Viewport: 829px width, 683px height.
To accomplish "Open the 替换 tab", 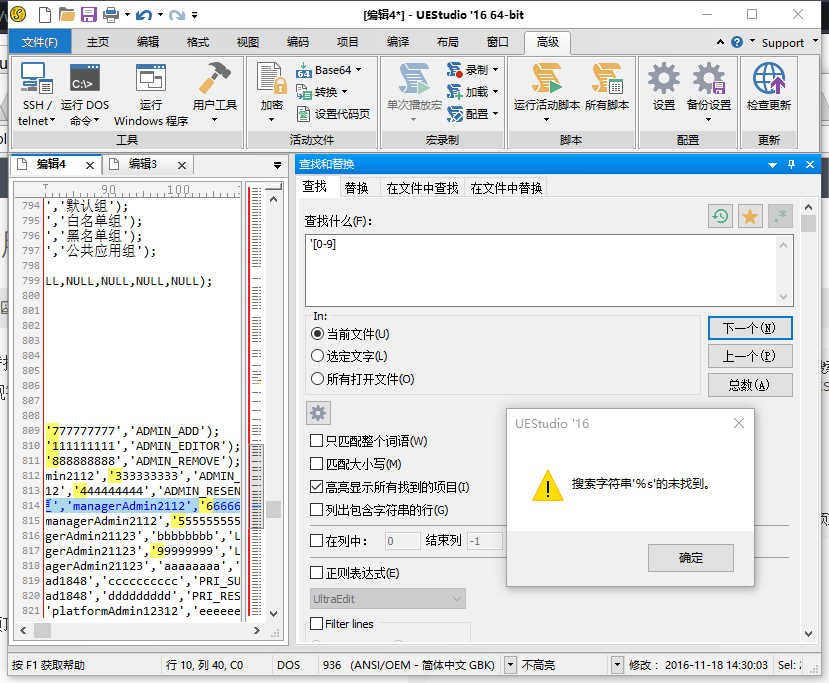I will coord(356,188).
